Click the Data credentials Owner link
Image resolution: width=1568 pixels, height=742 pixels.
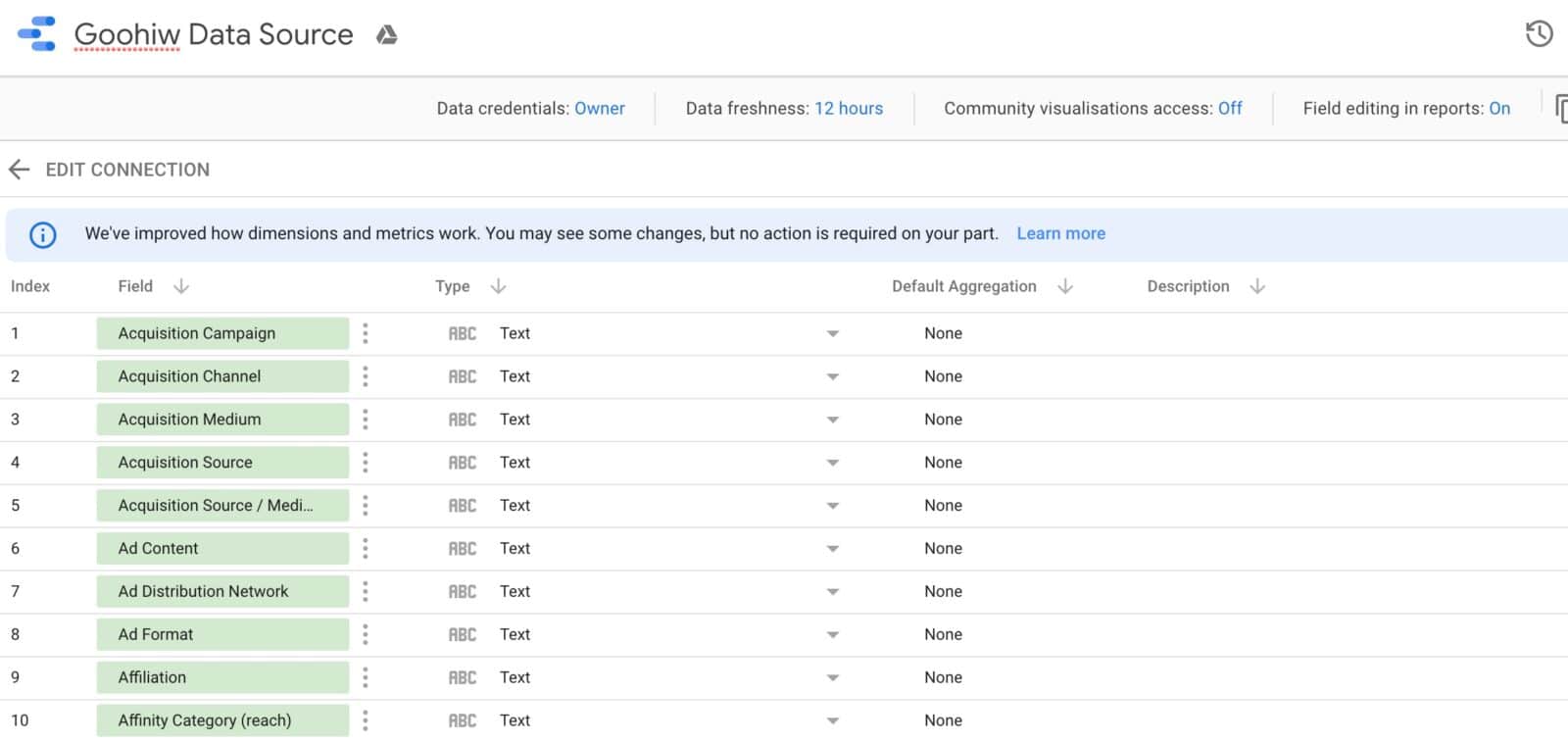(x=599, y=109)
